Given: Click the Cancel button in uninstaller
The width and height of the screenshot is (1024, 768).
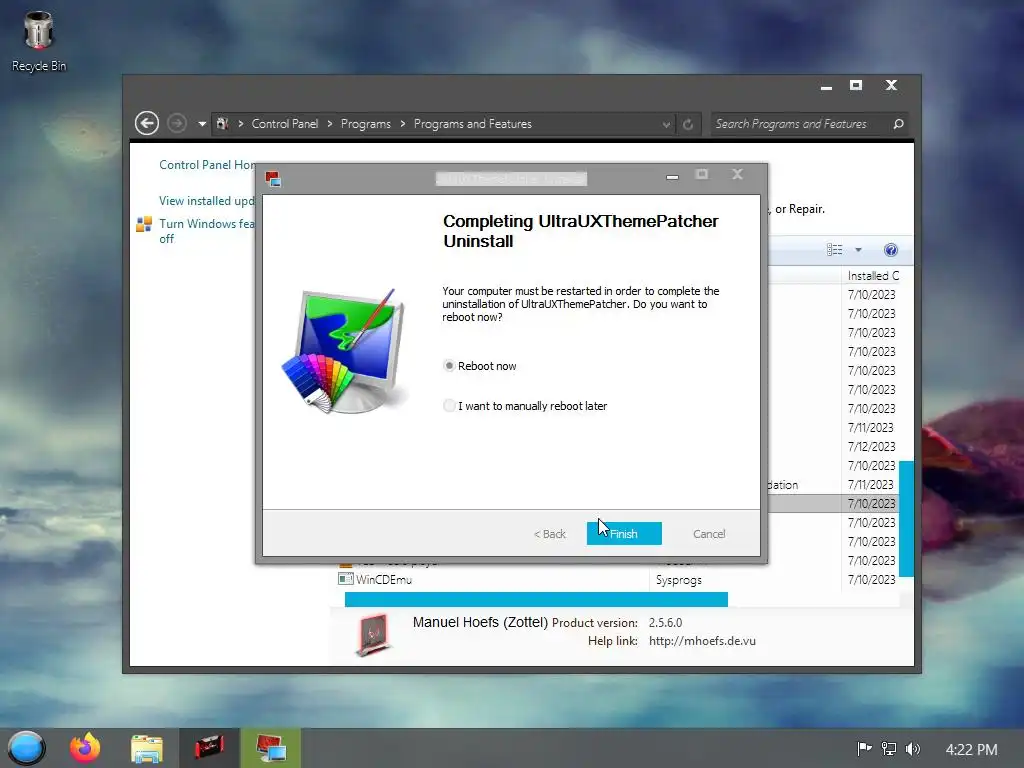Looking at the screenshot, I should coord(709,534).
